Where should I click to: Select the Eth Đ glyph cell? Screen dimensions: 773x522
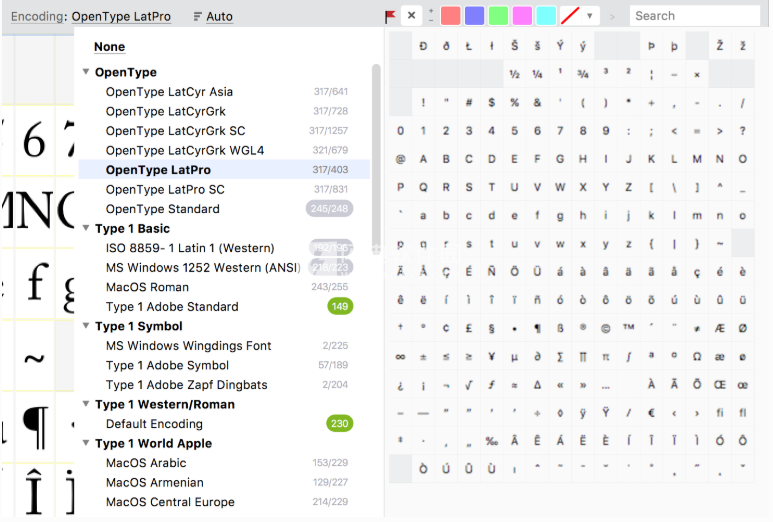(423, 46)
